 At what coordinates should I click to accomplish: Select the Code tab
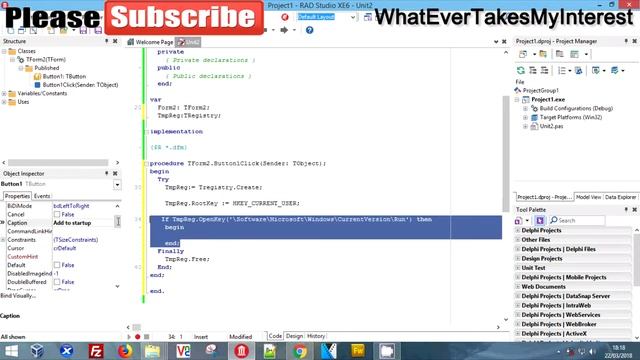point(275,336)
